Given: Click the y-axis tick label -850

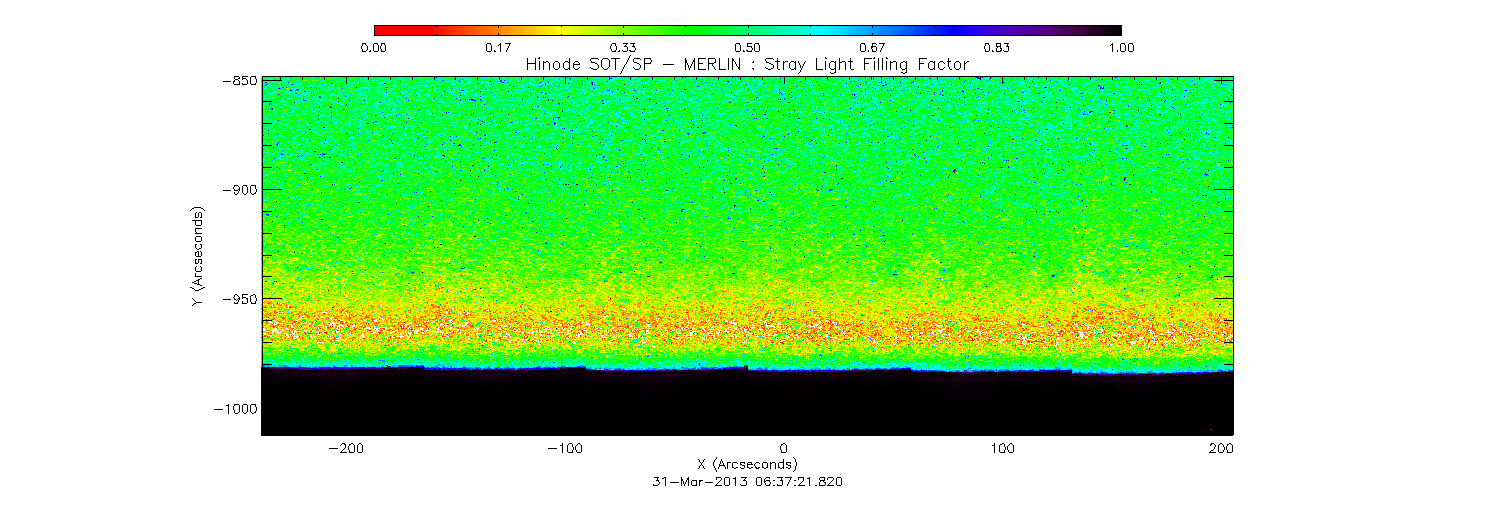Looking at the screenshot, I should [236, 80].
